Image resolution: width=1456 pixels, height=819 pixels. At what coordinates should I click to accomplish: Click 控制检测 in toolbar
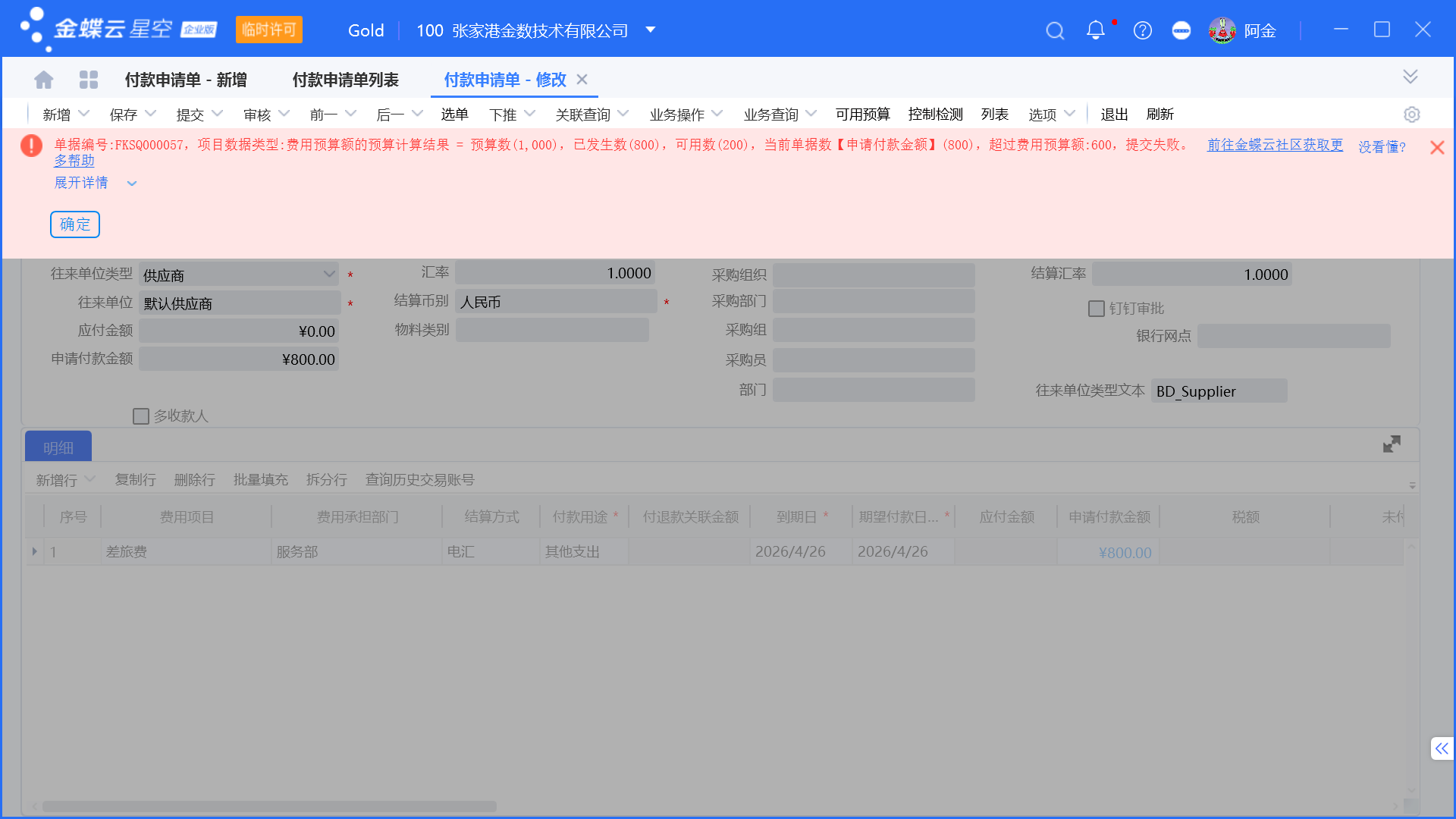(x=935, y=115)
